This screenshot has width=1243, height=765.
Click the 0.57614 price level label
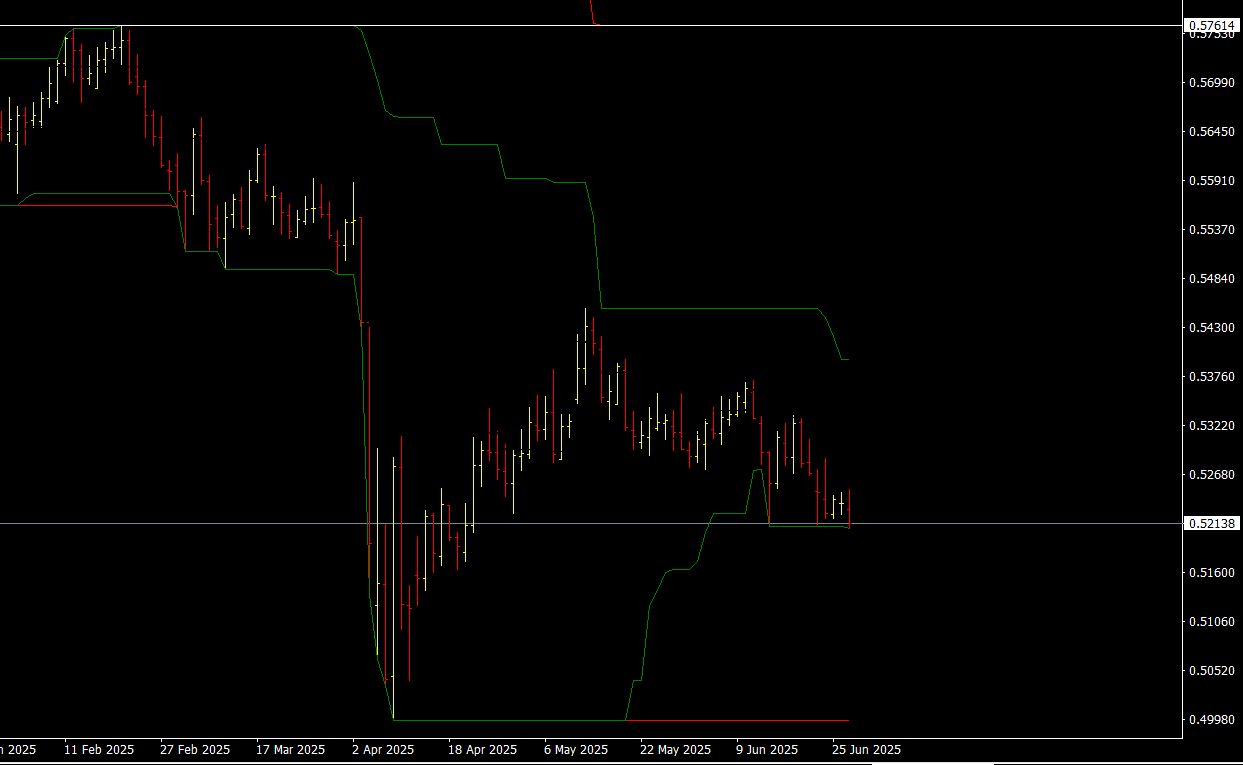(1211, 24)
